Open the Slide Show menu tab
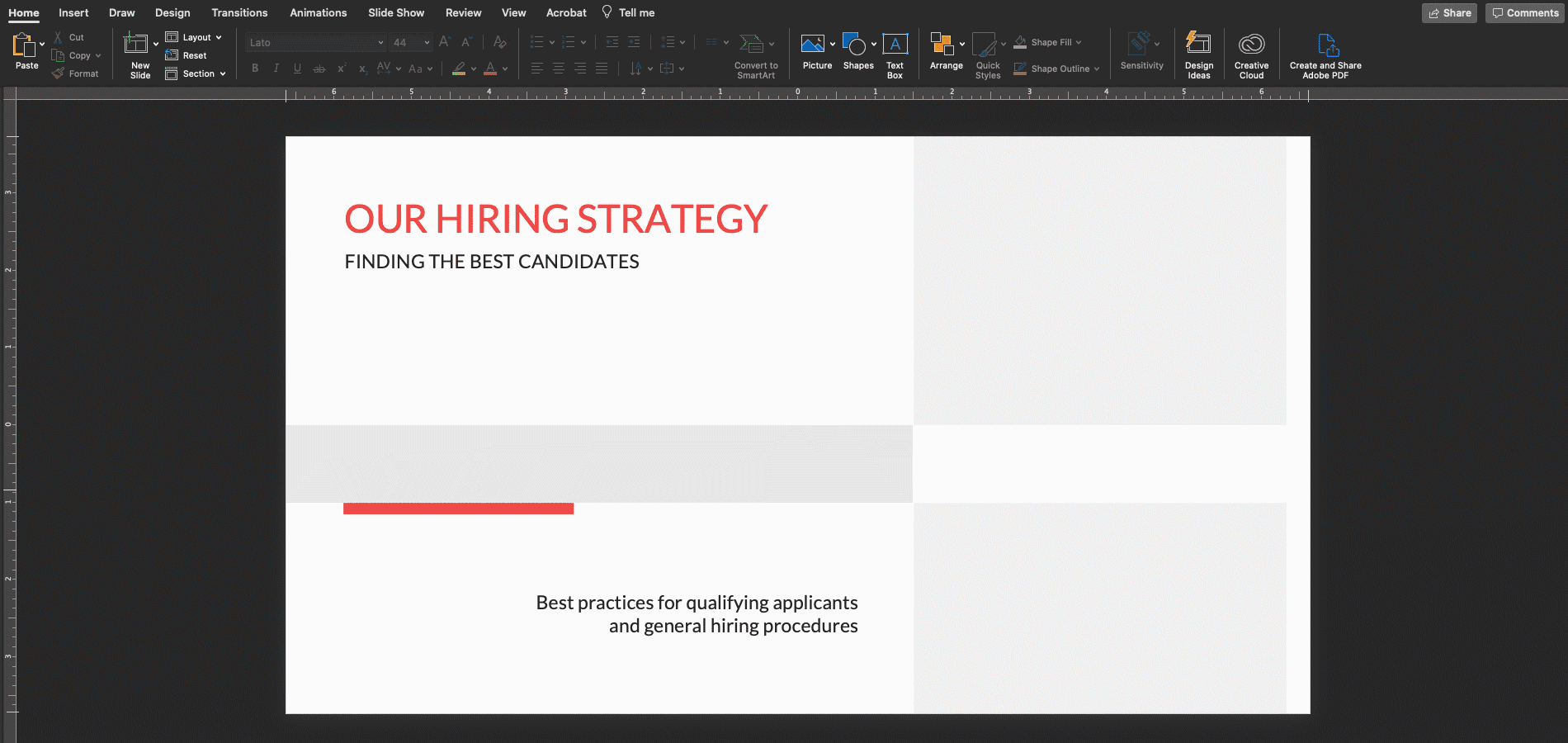Image resolution: width=1568 pixels, height=743 pixels. (395, 12)
